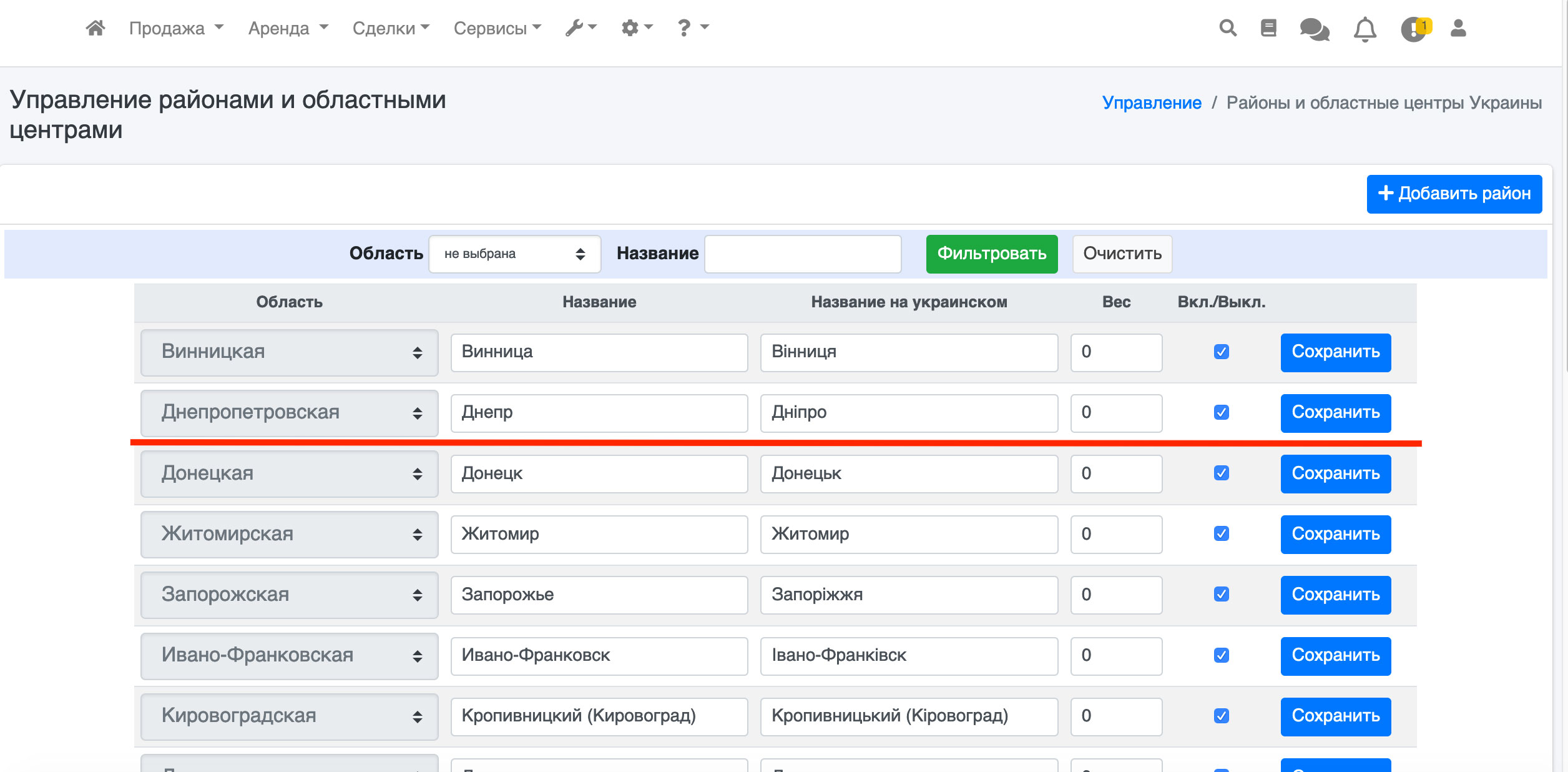1568x772 pixels.
Task: Click the notifications bell icon
Action: coord(1365,29)
